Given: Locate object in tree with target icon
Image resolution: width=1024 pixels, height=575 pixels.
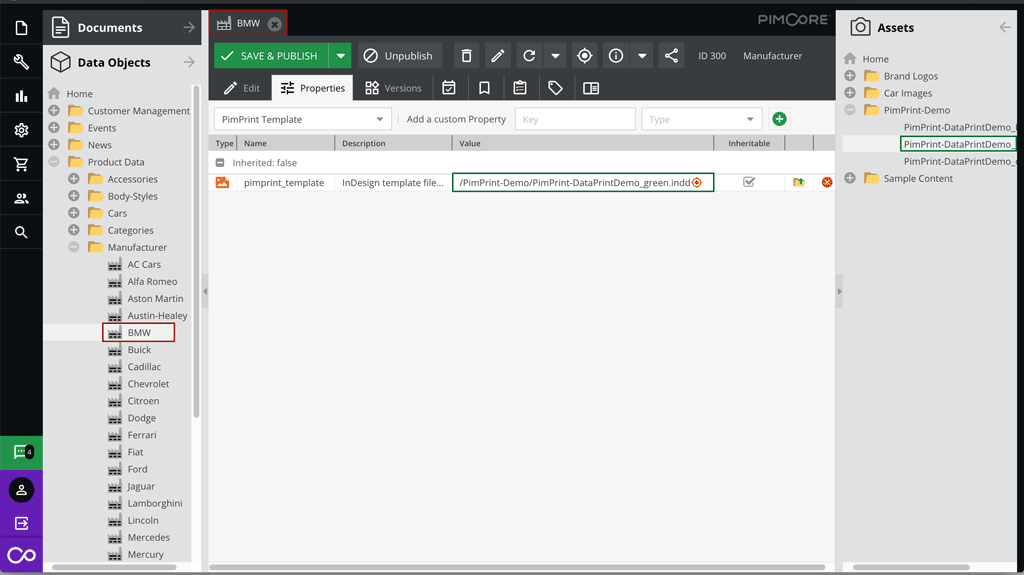Looking at the screenshot, I should click(x=584, y=56).
